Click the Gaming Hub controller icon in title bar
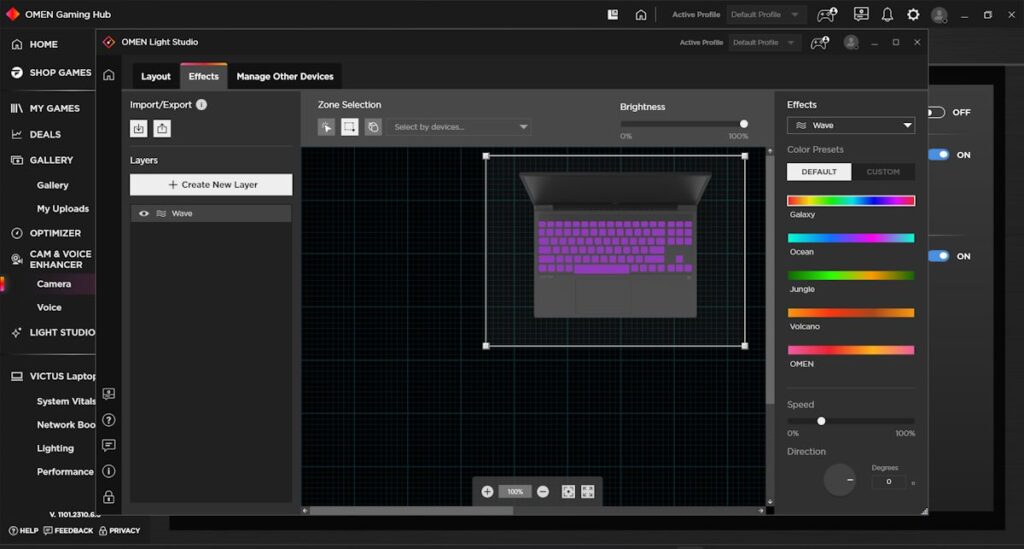The height and width of the screenshot is (549, 1024). [827, 14]
